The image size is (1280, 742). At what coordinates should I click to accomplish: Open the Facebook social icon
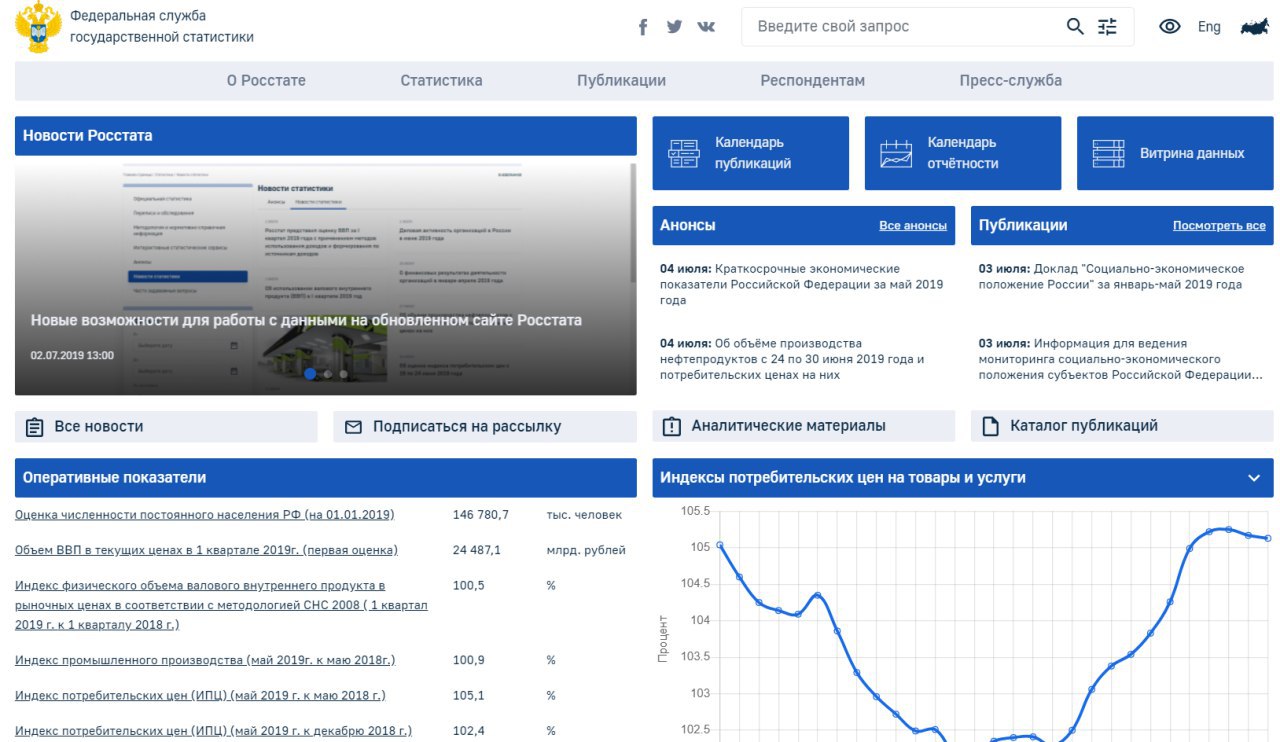click(643, 27)
